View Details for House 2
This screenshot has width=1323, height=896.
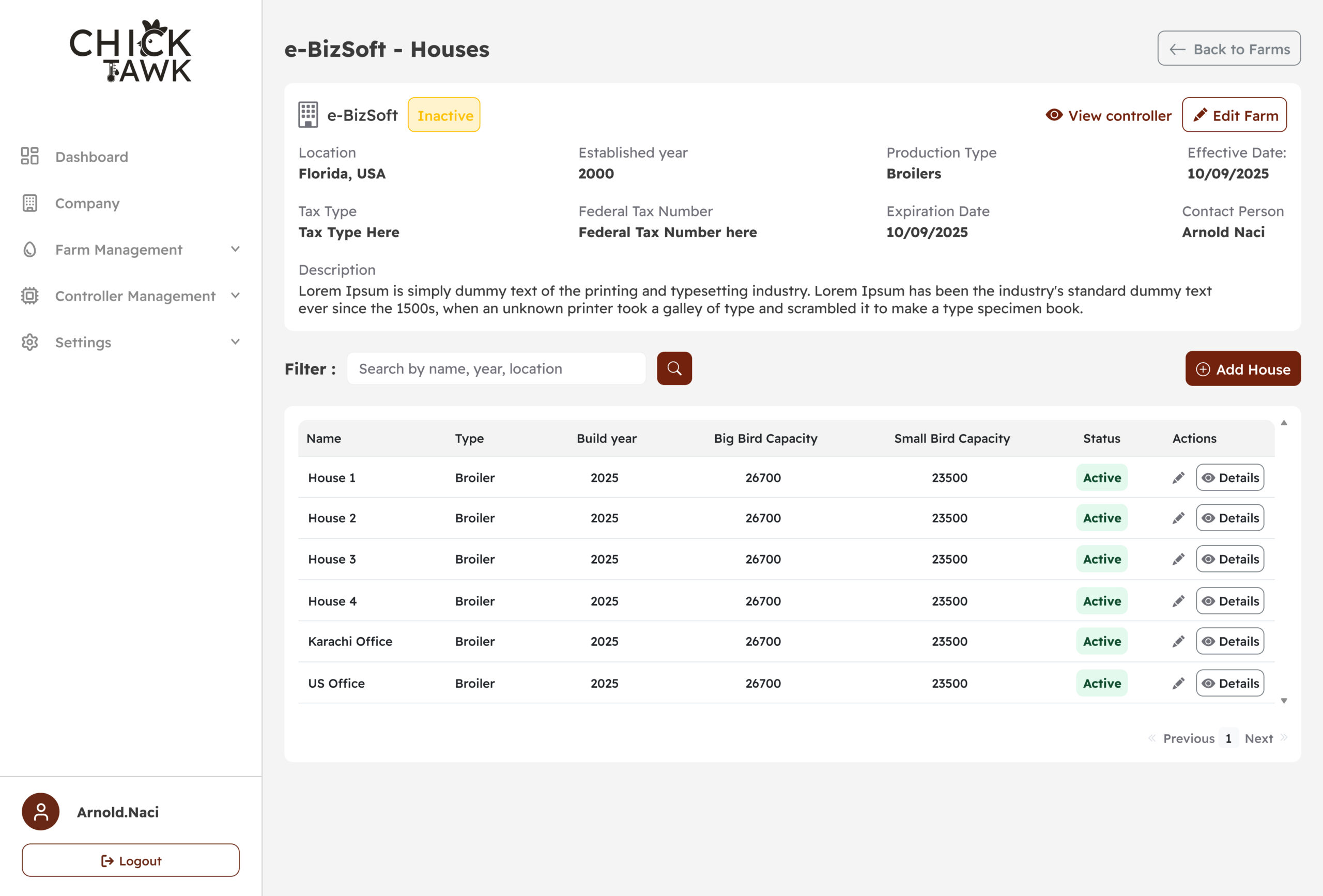point(1229,518)
